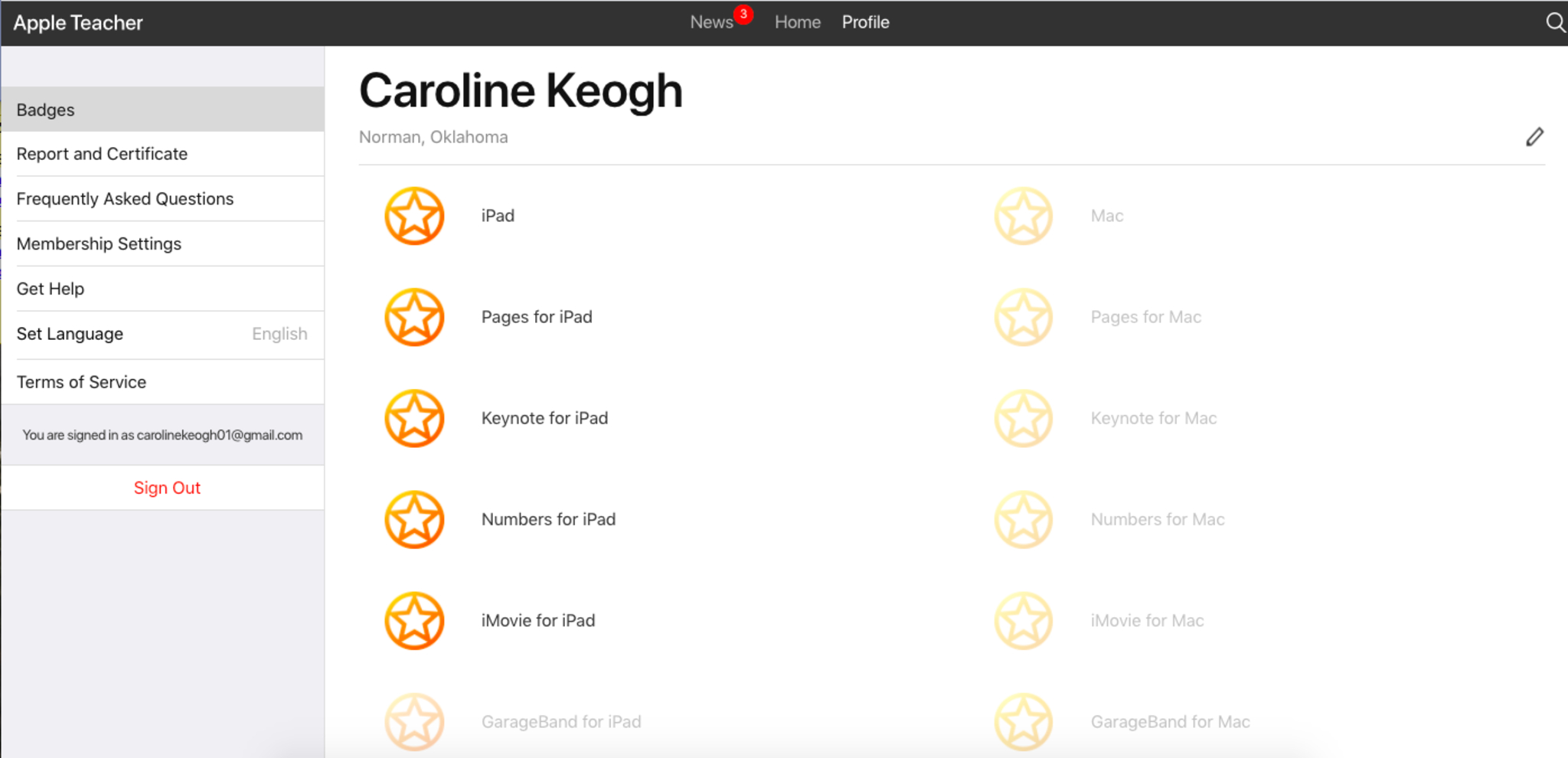Click the Keynote for Mac badge icon
The height and width of the screenshot is (758, 1568).
[1024, 418]
